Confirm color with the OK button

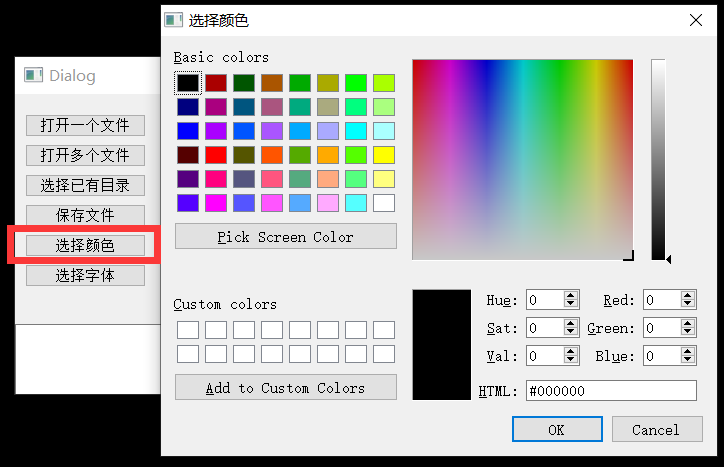[x=557, y=429]
